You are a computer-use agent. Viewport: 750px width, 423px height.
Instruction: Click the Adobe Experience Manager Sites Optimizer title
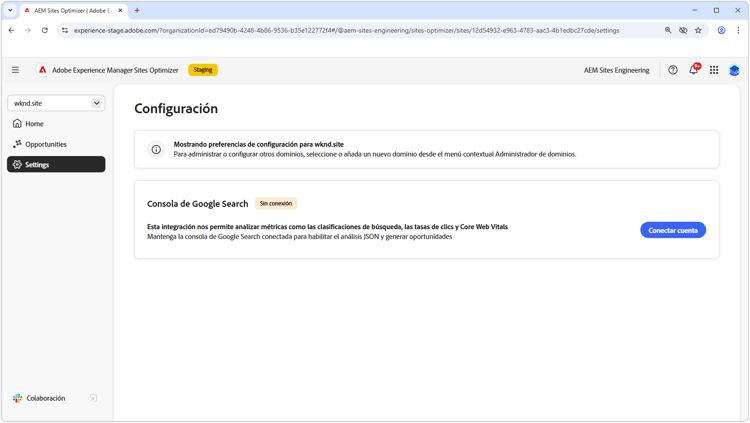[x=115, y=70]
